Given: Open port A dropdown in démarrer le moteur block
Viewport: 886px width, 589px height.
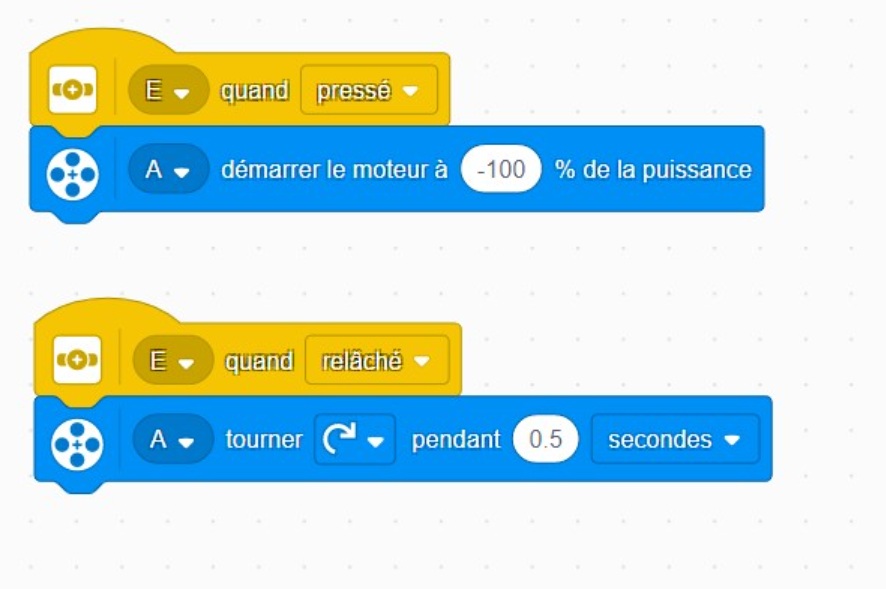Looking at the screenshot, I should (168, 170).
